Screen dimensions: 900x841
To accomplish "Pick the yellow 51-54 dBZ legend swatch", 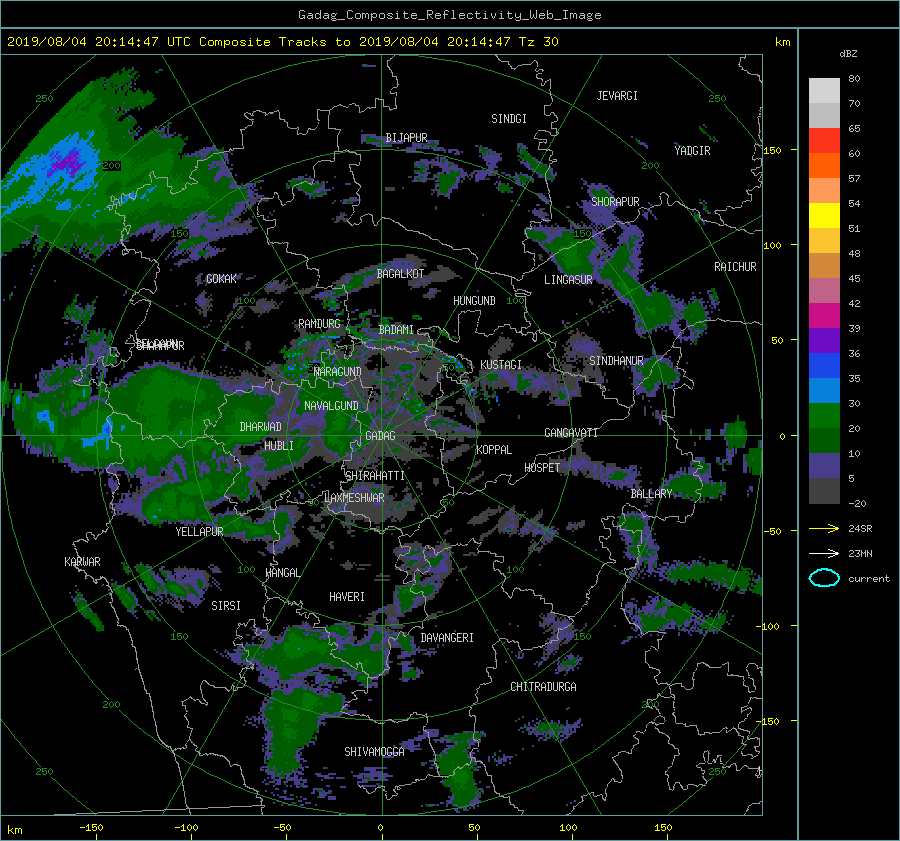I will (824, 215).
